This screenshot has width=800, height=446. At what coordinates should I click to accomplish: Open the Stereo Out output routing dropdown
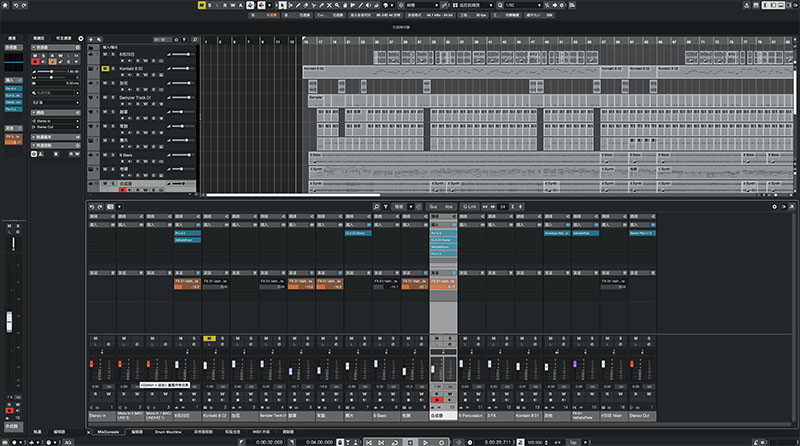tap(56, 127)
